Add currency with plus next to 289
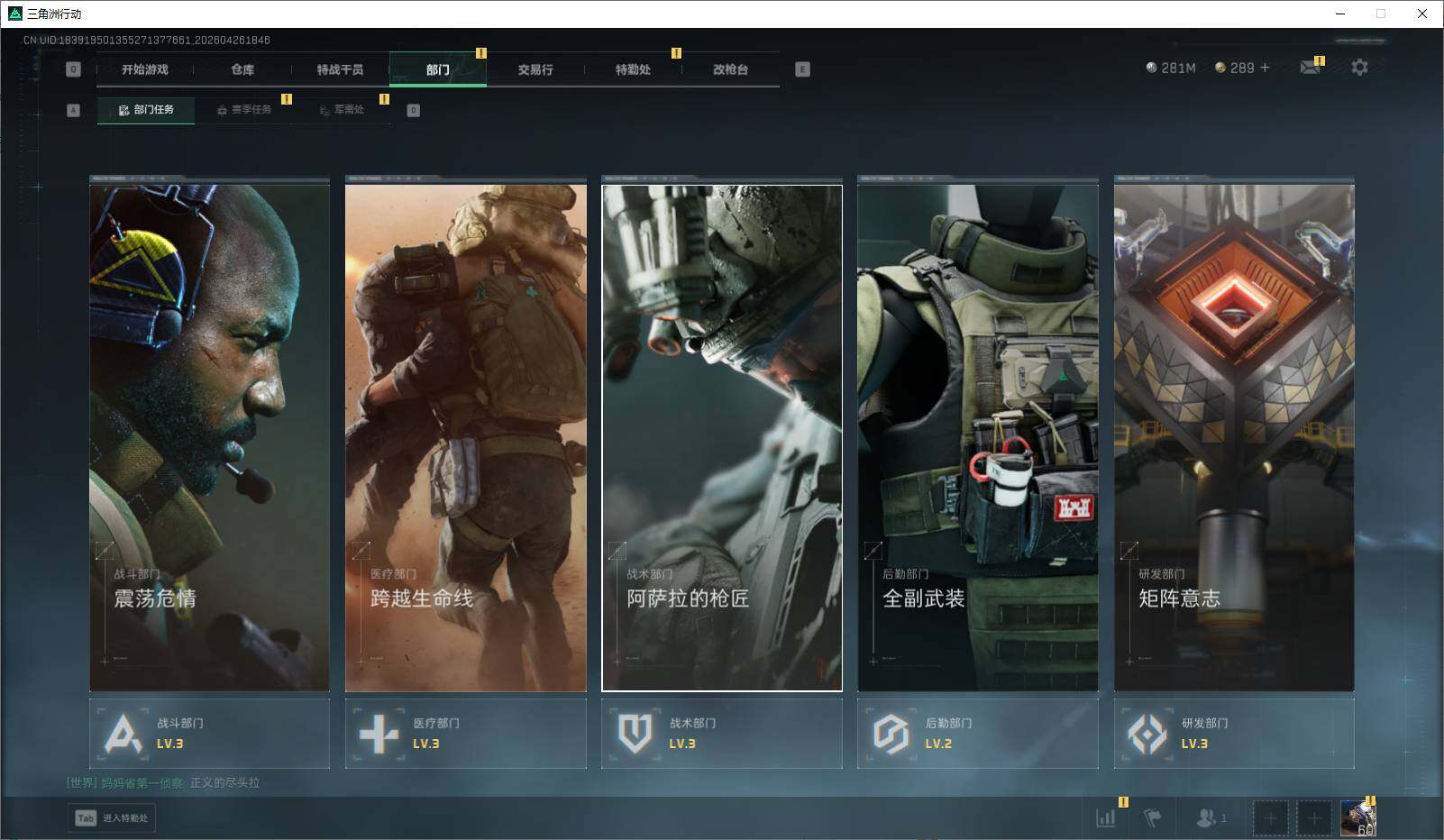The width and height of the screenshot is (1444, 840). [1265, 68]
